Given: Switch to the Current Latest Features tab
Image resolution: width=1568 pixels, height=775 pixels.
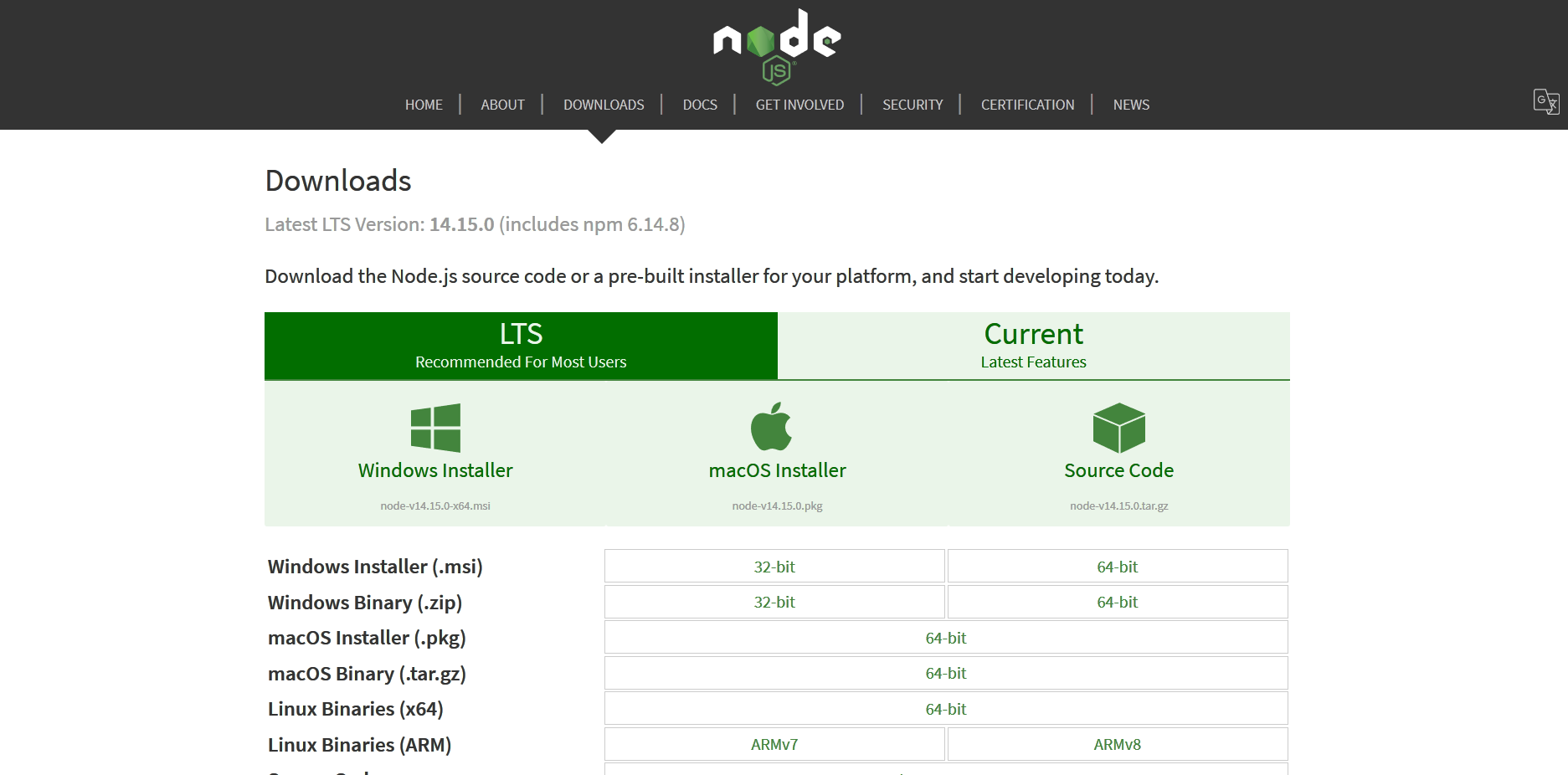Looking at the screenshot, I should [x=1034, y=346].
